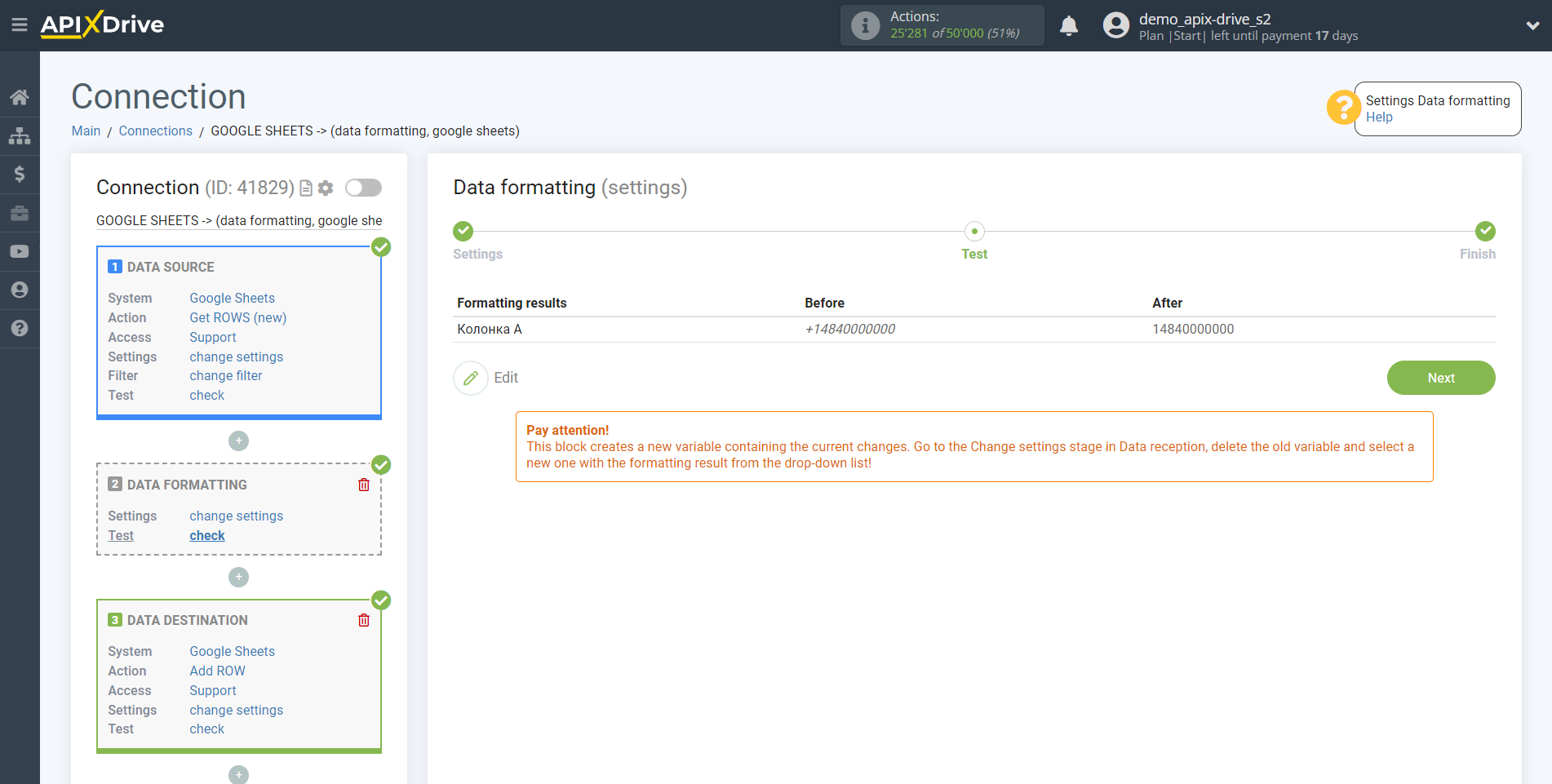
Task: Open the Connections sitemap sidebar icon
Action: tap(20, 135)
